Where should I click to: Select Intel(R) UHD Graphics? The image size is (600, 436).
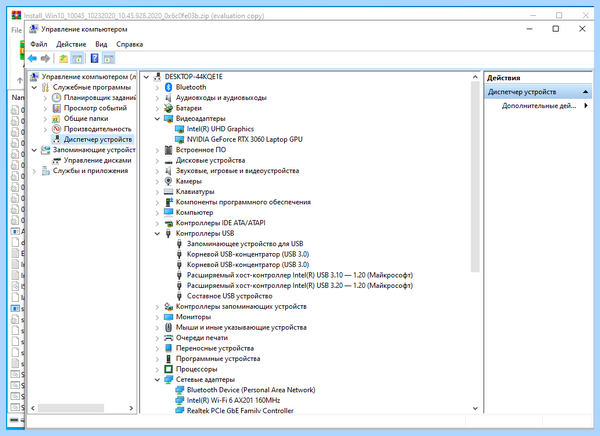pyautogui.click(x=220, y=129)
